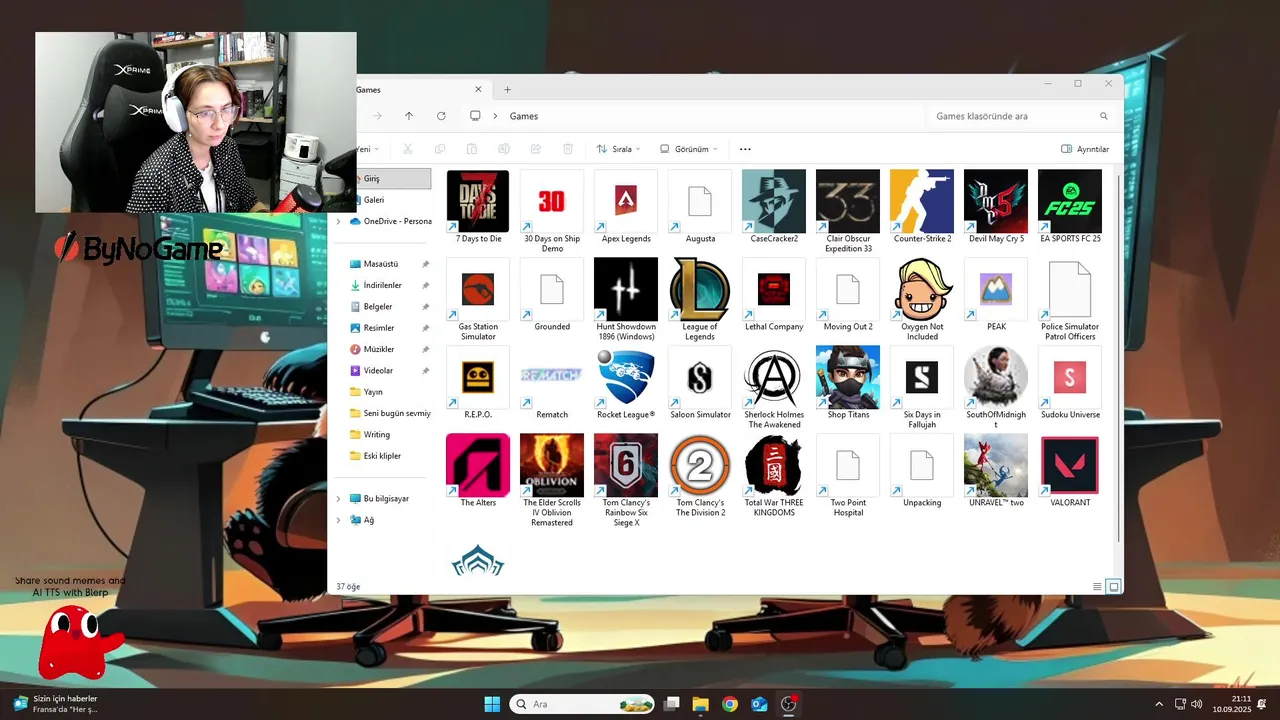
Task: Add a new File Explorer tab
Action: [x=507, y=90]
